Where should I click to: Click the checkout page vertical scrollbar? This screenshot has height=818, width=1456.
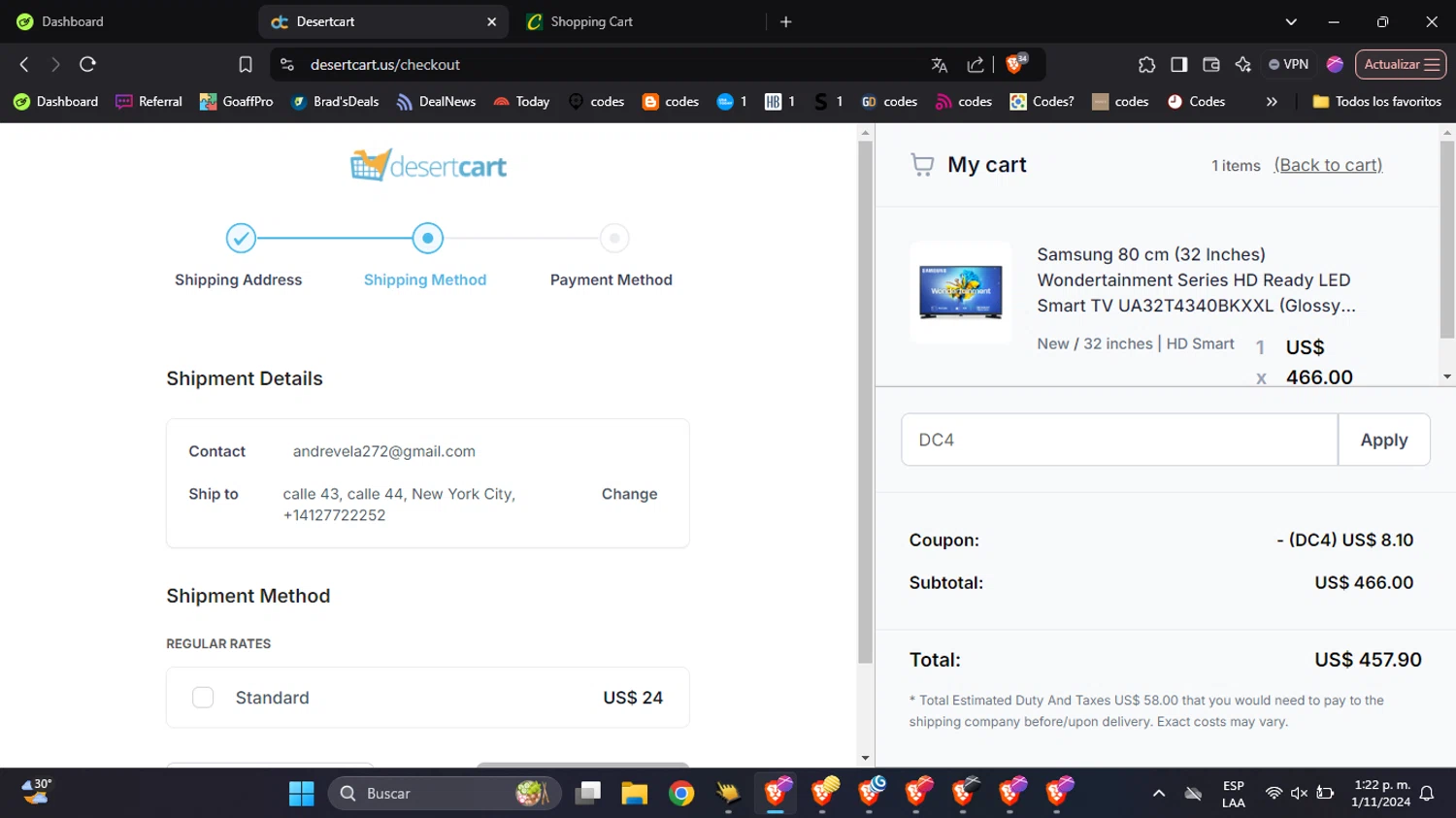click(x=865, y=404)
